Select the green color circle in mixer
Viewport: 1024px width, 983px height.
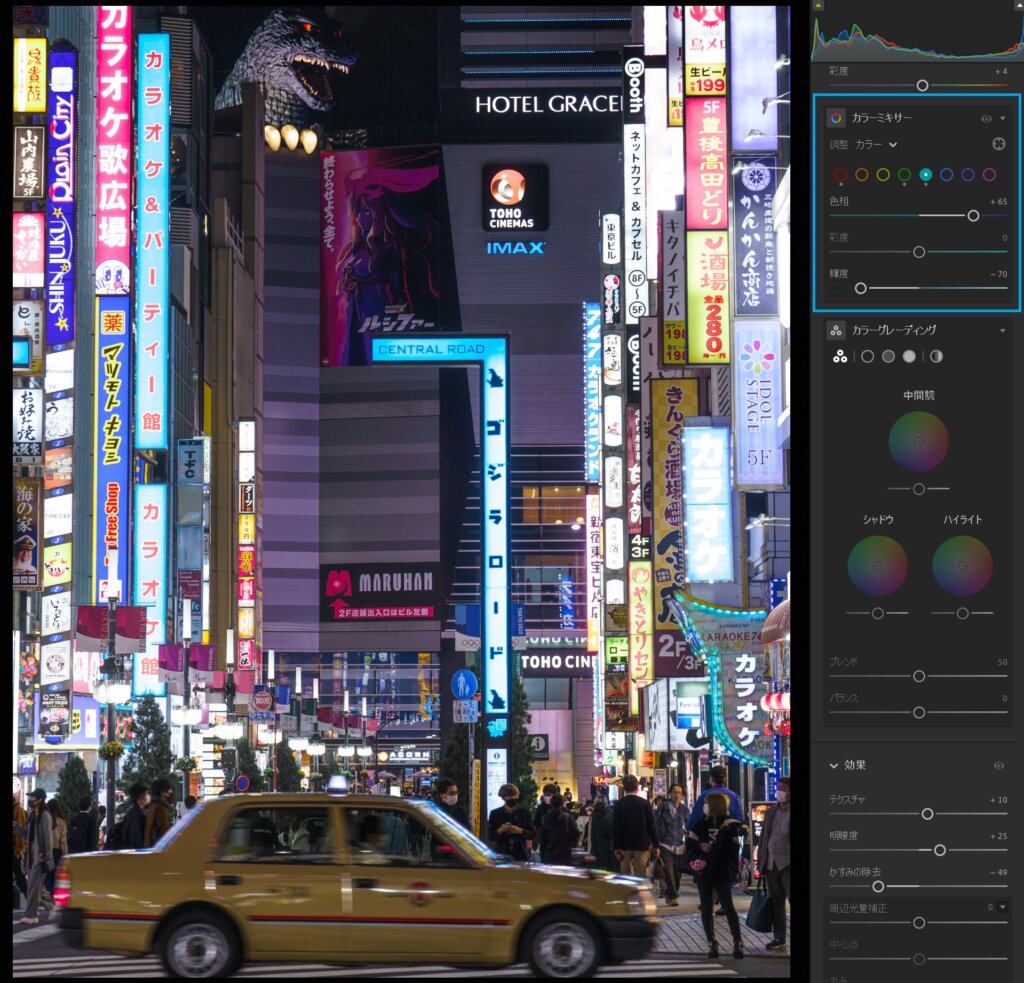tap(904, 174)
